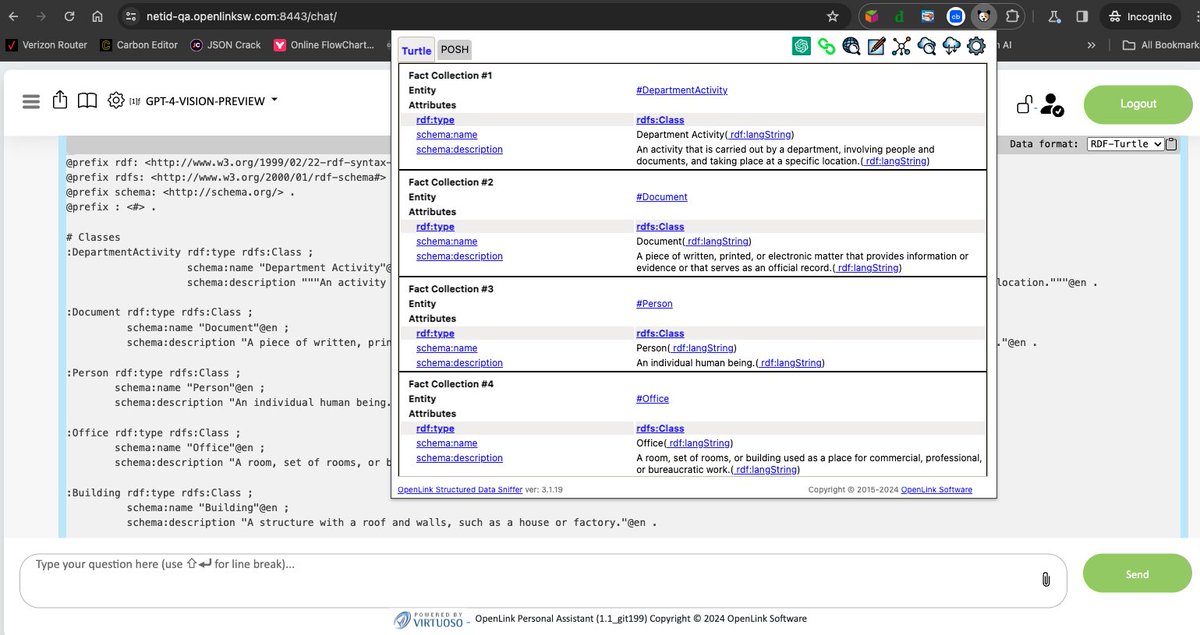Image resolution: width=1200 pixels, height=635 pixels.
Task: Click the green 'd' extension icon
Action: tap(900, 16)
